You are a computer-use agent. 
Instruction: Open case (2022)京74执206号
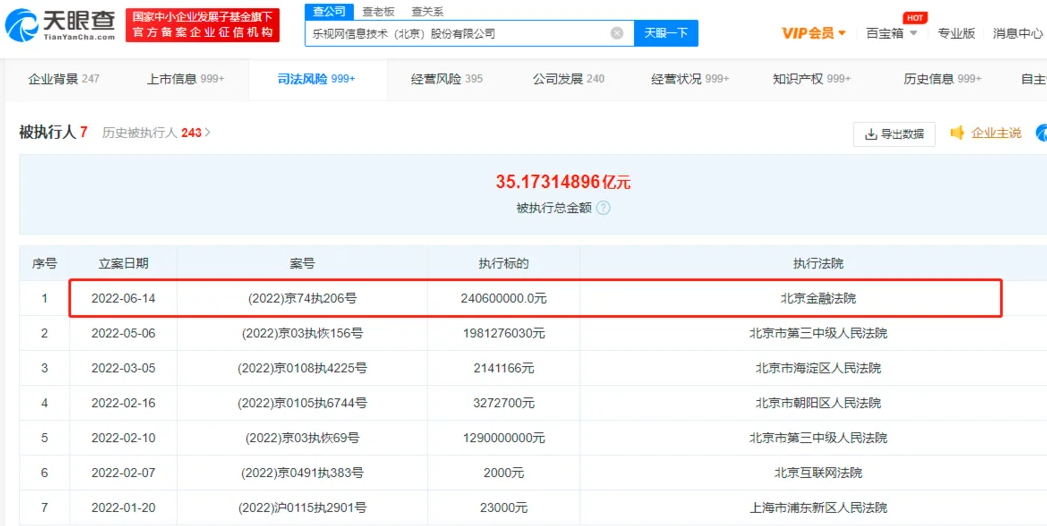pyautogui.click(x=302, y=298)
